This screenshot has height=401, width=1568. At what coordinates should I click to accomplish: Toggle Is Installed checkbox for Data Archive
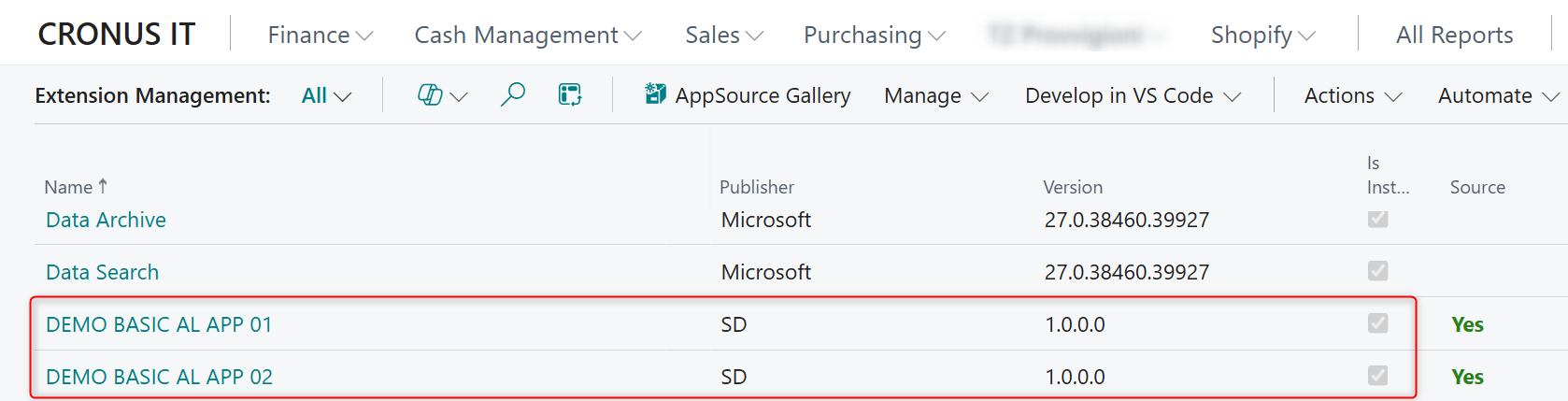tap(1377, 220)
